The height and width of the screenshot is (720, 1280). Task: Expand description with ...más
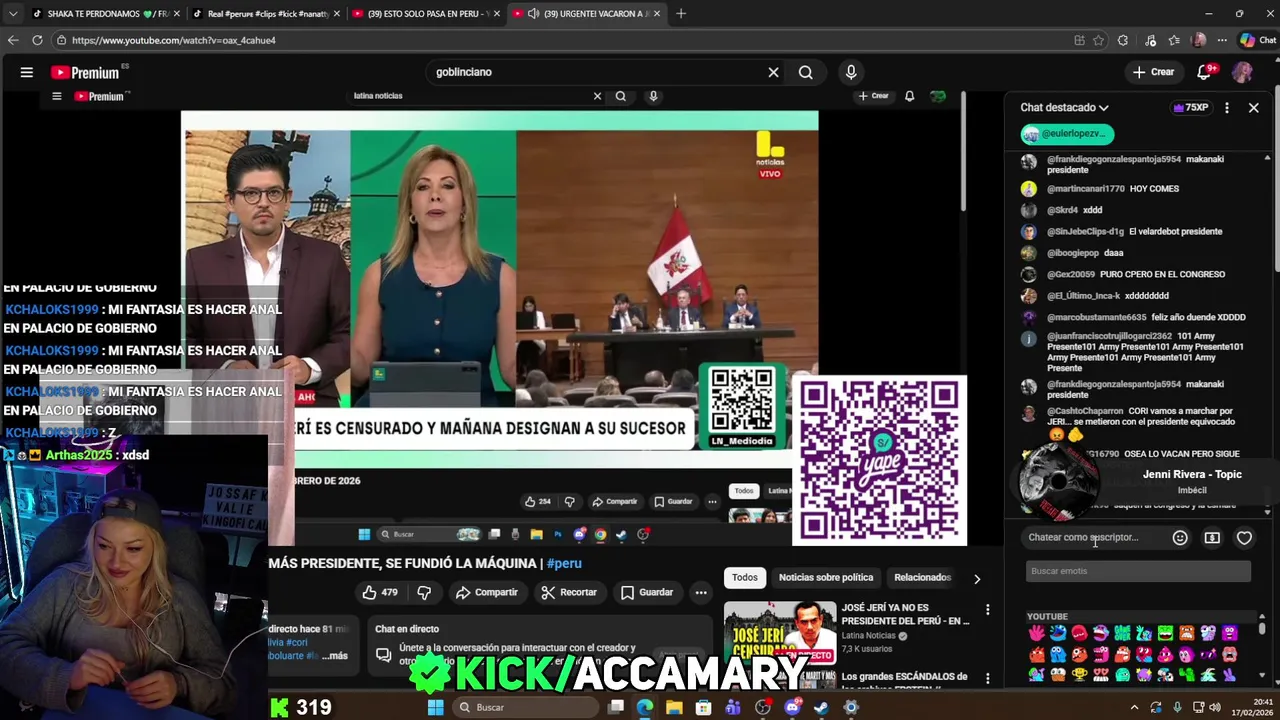point(336,656)
